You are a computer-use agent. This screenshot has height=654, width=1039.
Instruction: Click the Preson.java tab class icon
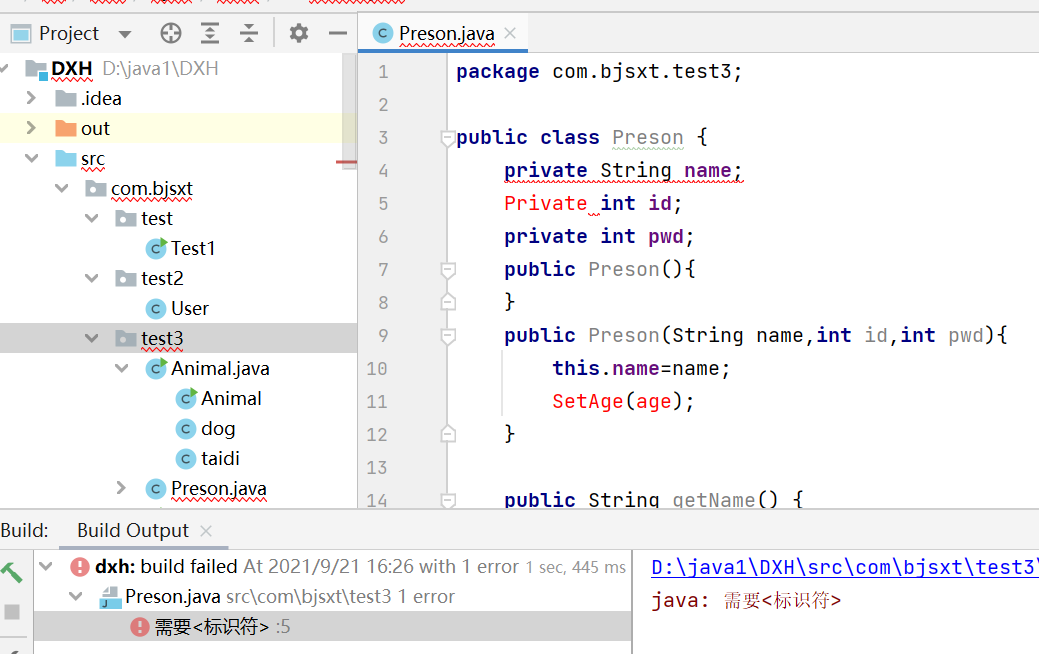(382, 33)
